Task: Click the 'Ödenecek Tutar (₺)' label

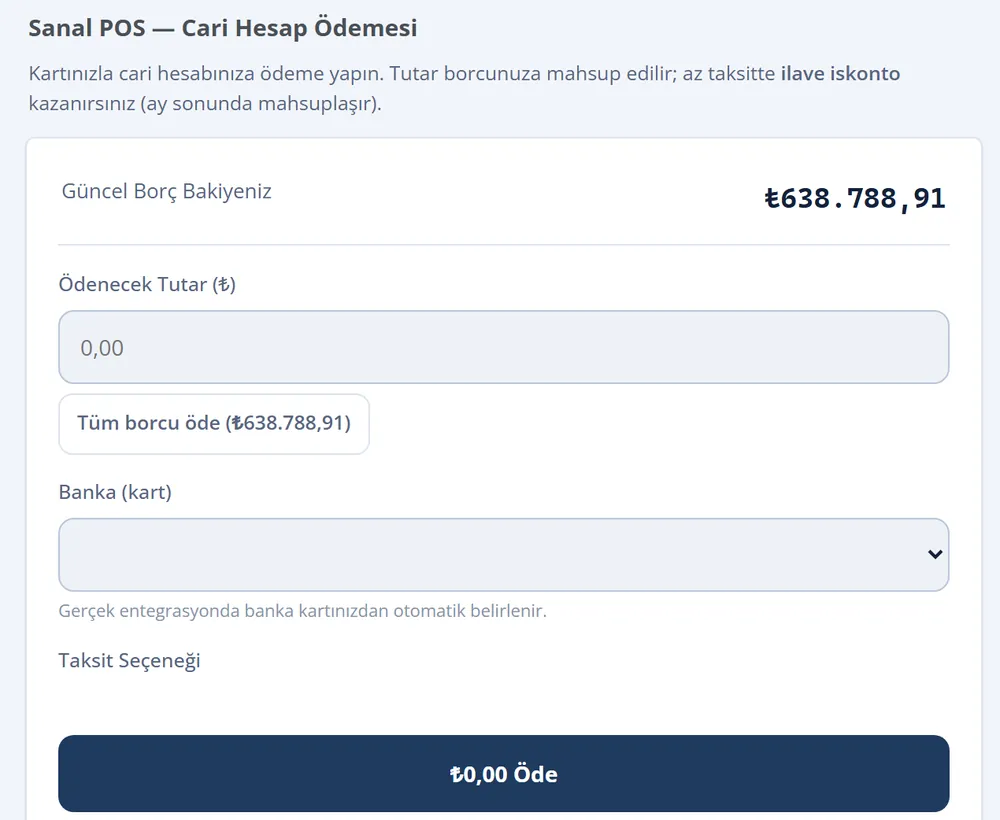Action: click(x=147, y=284)
